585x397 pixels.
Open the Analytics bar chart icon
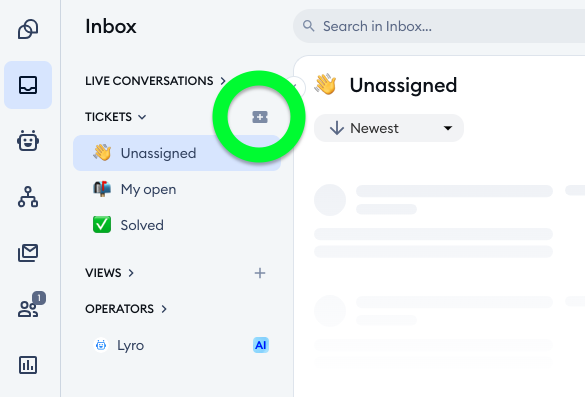[x=28, y=365]
